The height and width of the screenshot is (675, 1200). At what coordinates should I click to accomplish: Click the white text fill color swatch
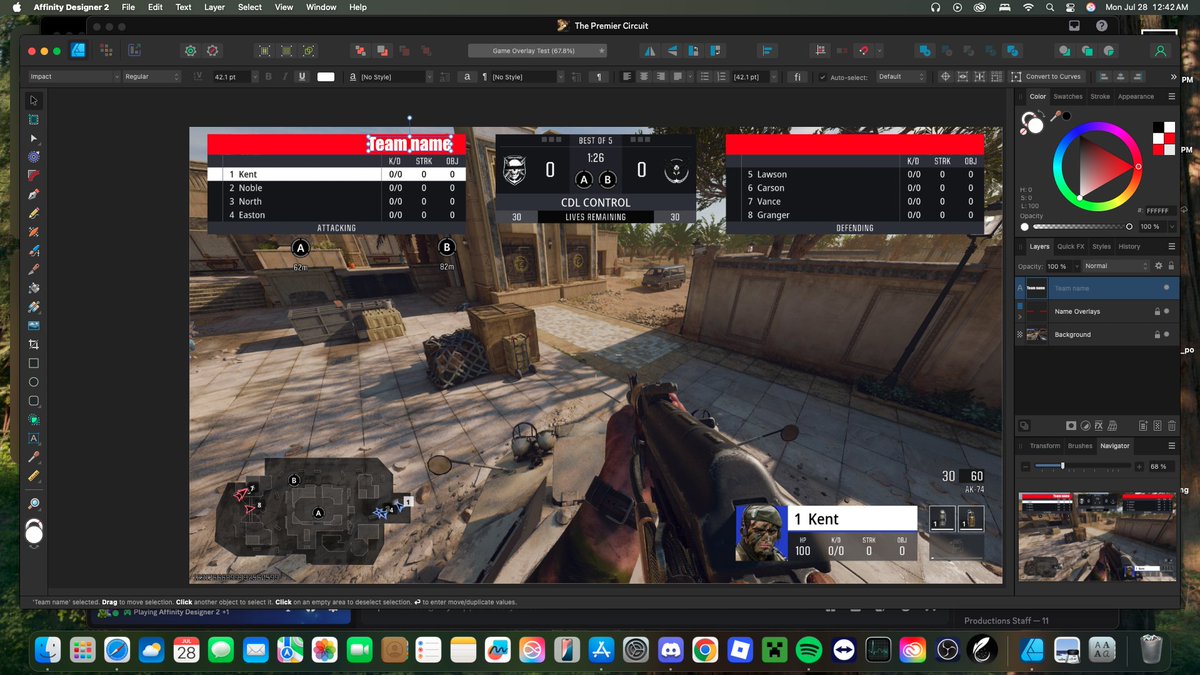point(326,76)
